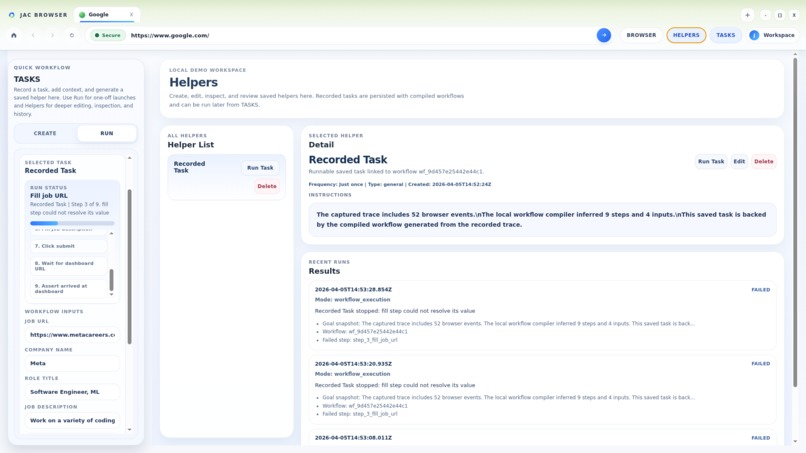Select the CREATE tab in Tasks panel
Viewport: 806px width, 453px height.
(45, 133)
